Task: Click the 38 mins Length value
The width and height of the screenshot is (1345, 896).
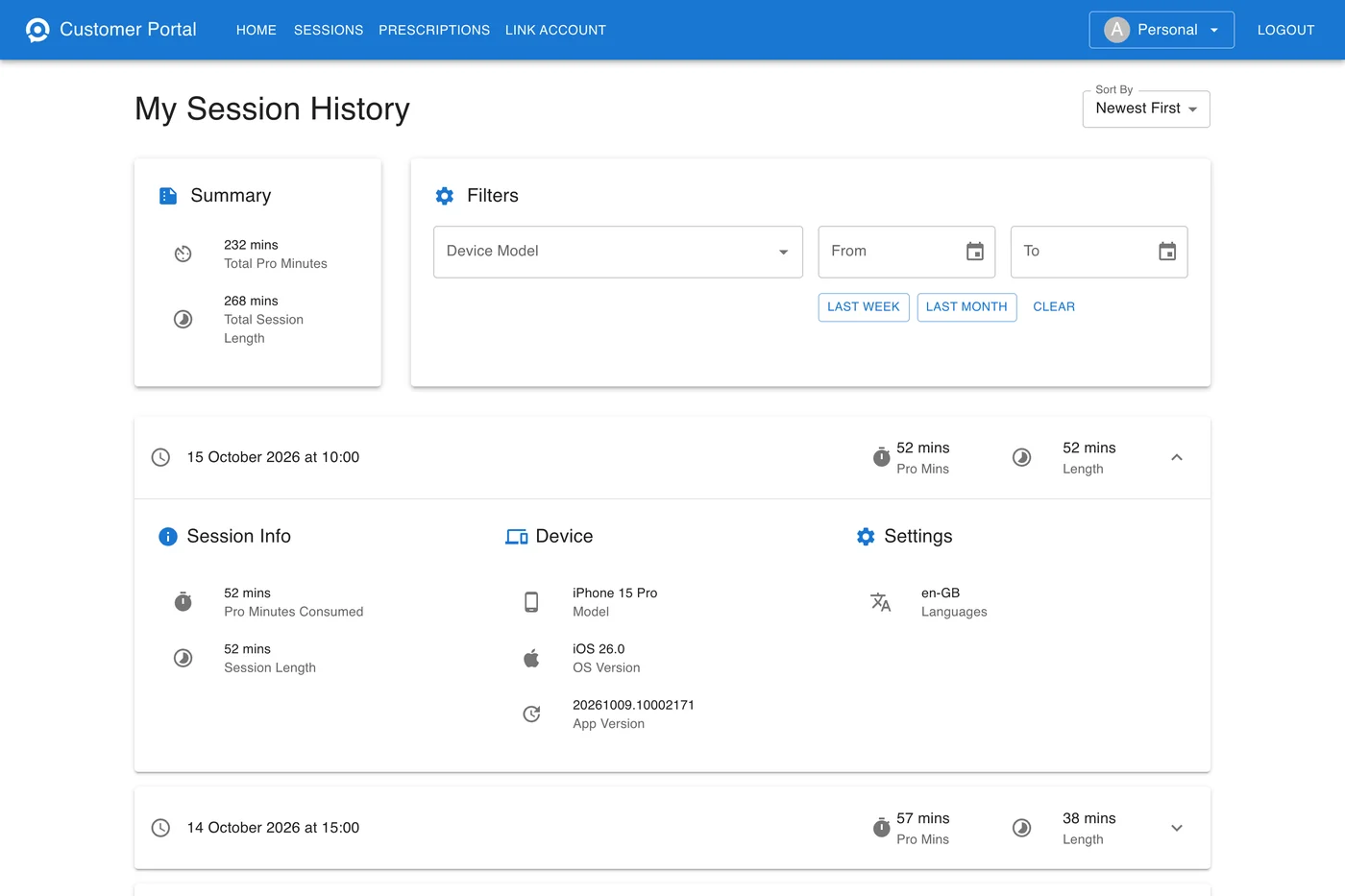Action: [x=1089, y=818]
